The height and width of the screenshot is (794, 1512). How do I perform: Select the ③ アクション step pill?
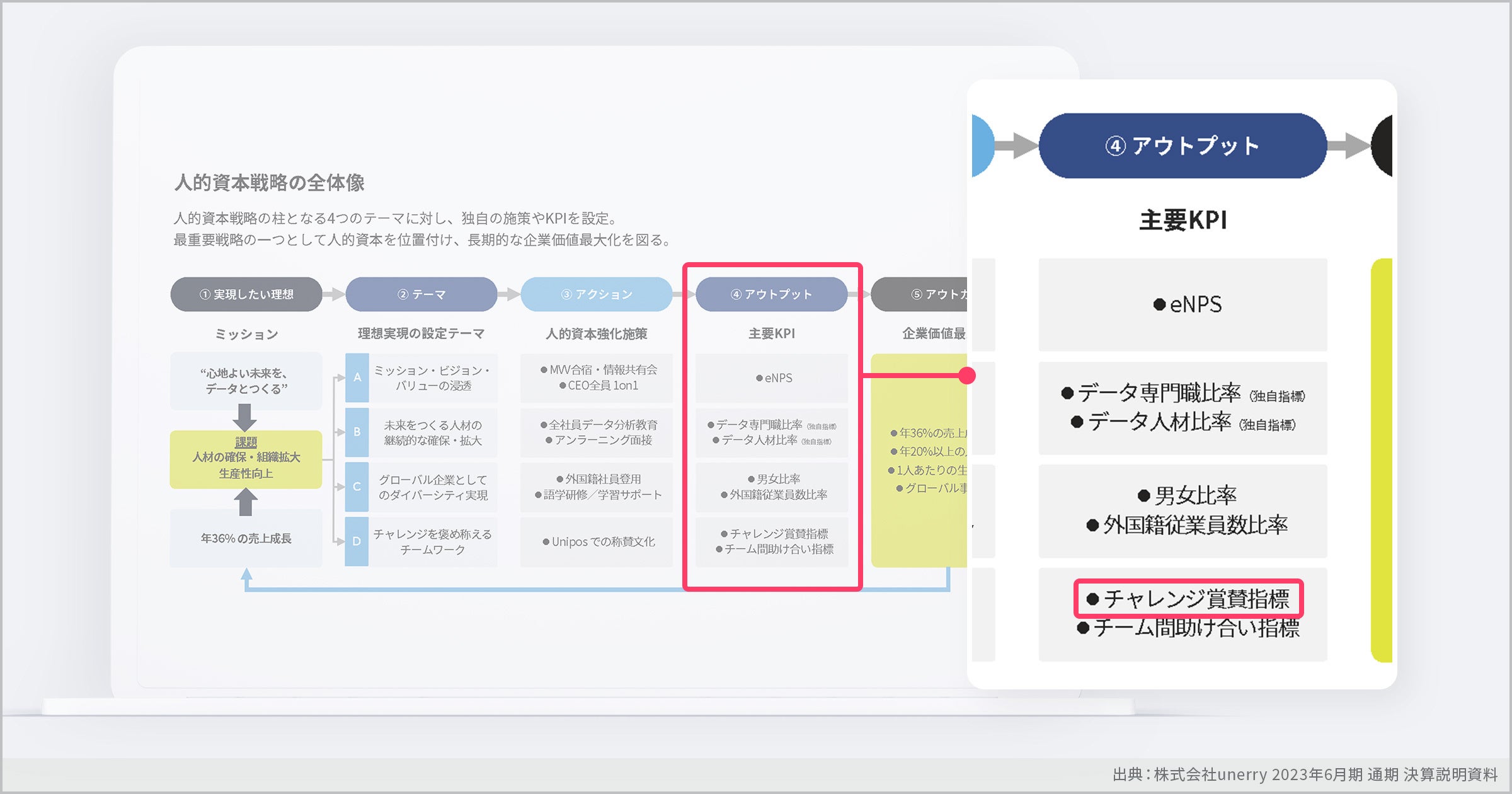click(597, 294)
